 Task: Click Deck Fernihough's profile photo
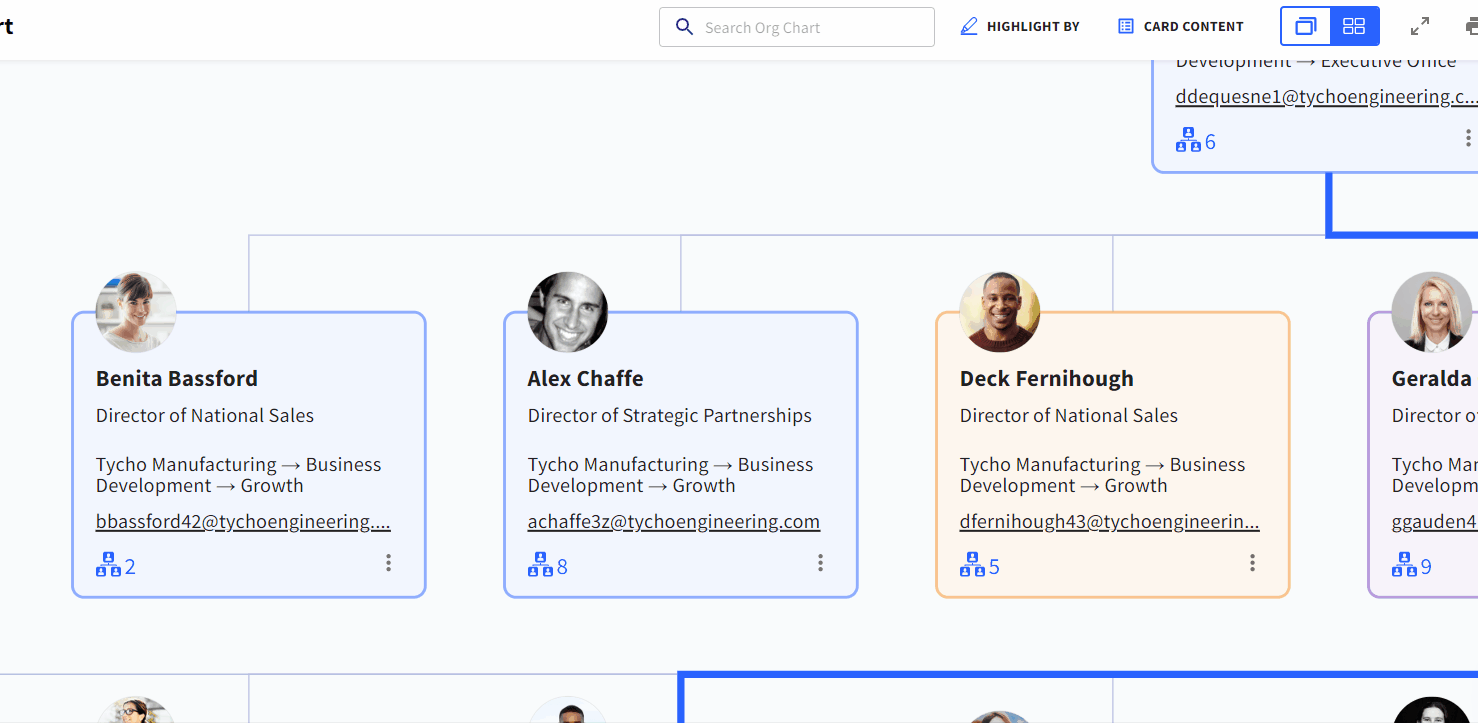[999, 311]
